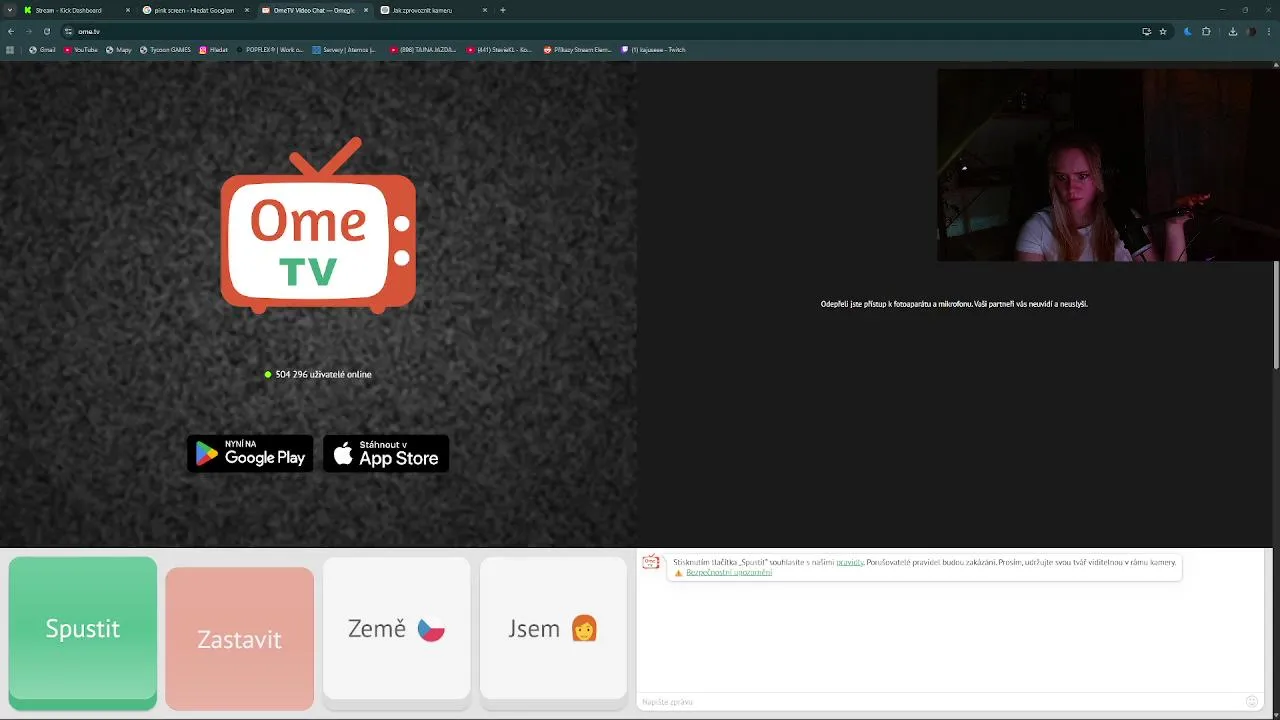The width and height of the screenshot is (1280, 720).
Task: Click the blue extension icon
Action: click(x=1188, y=31)
